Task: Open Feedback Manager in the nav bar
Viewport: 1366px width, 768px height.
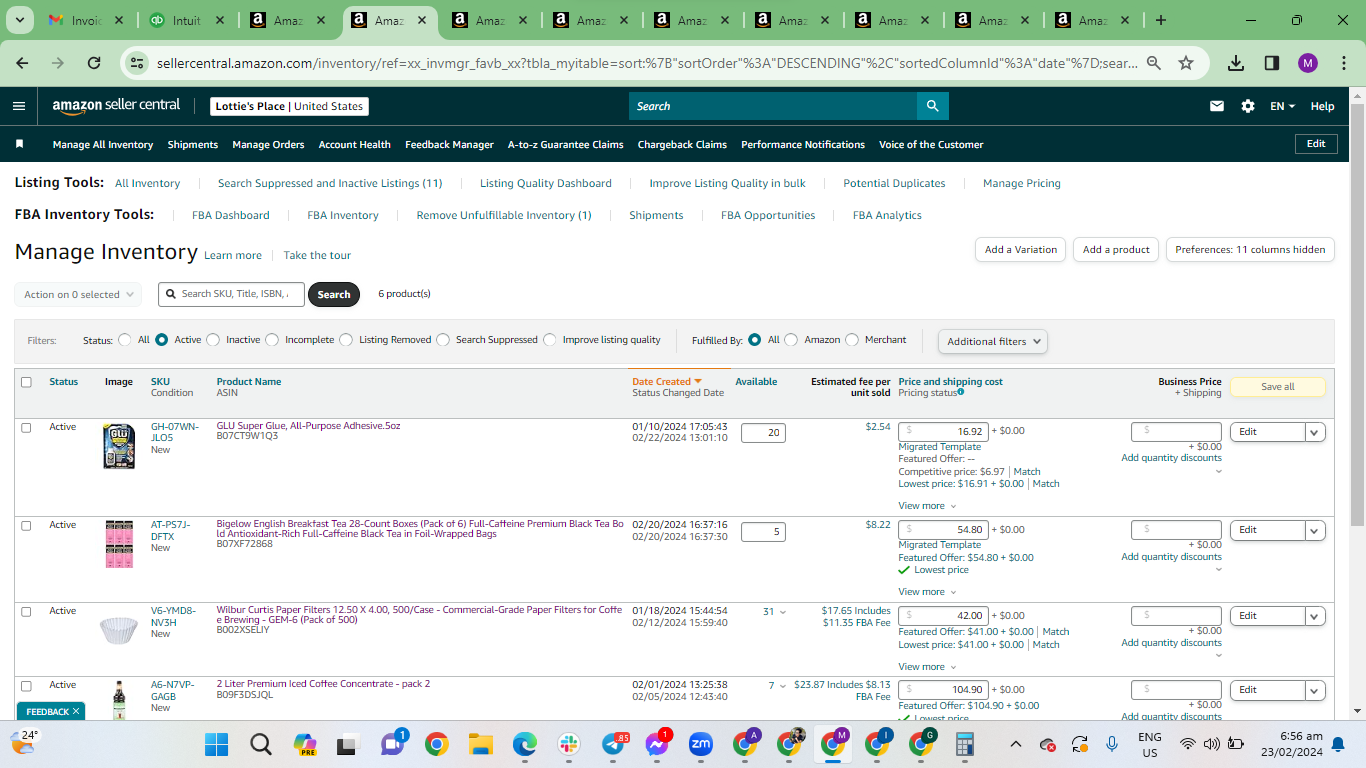Action: [x=449, y=145]
